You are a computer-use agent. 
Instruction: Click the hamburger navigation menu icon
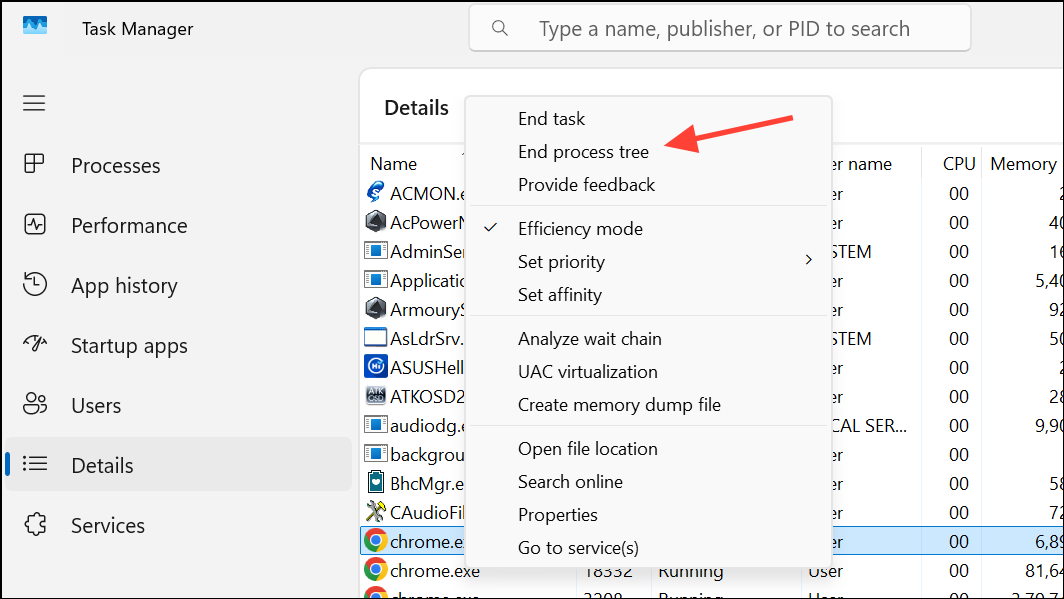[33, 103]
